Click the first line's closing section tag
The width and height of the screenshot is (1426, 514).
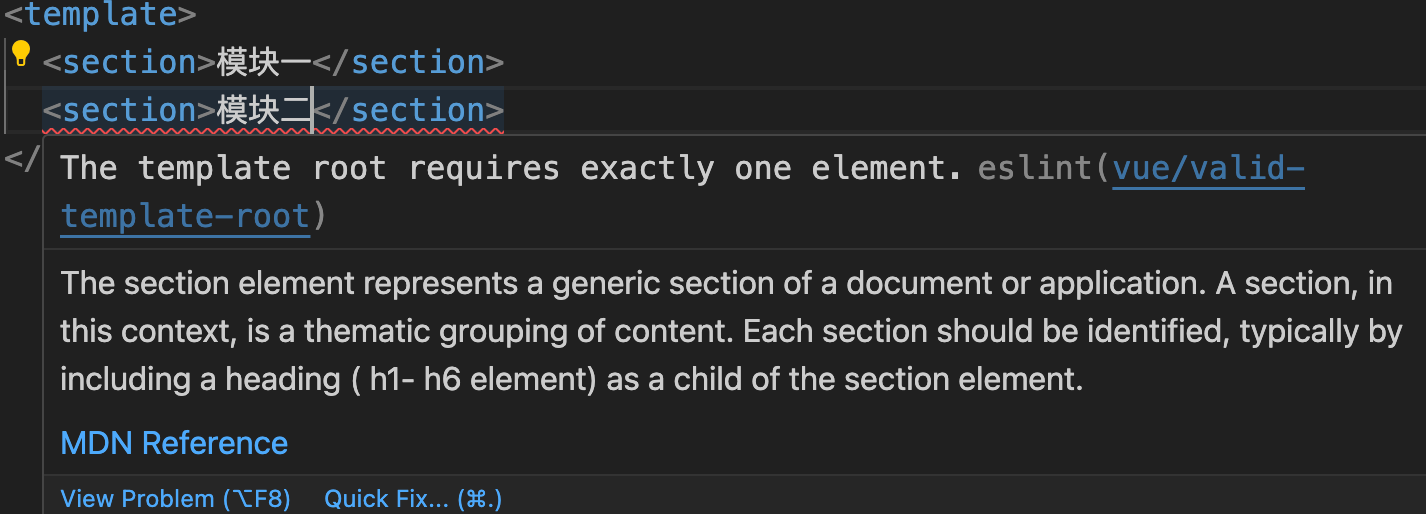[408, 62]
